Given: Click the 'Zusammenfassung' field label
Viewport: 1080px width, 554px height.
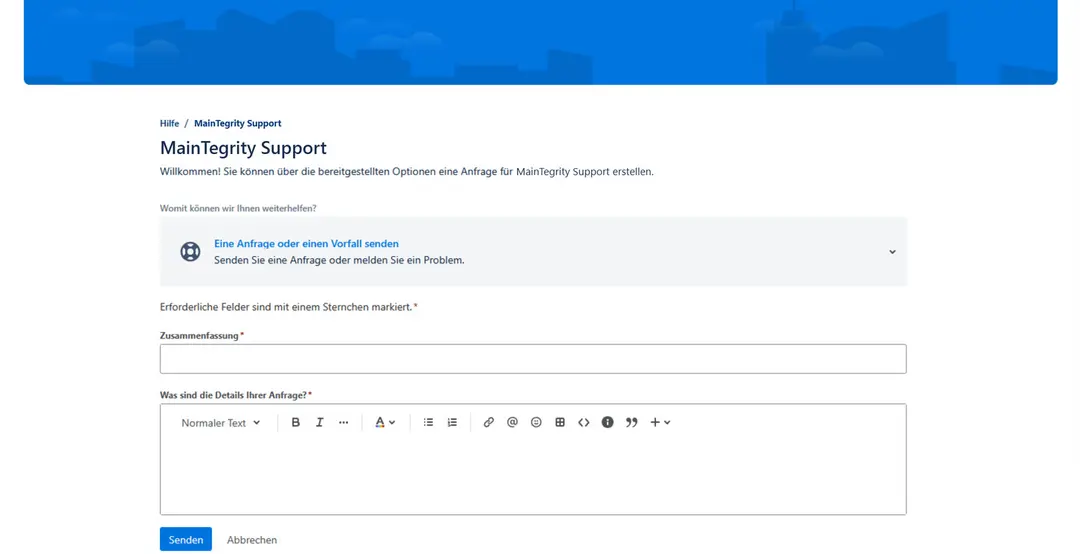Looking at the screenshot, I should [199, 336].
